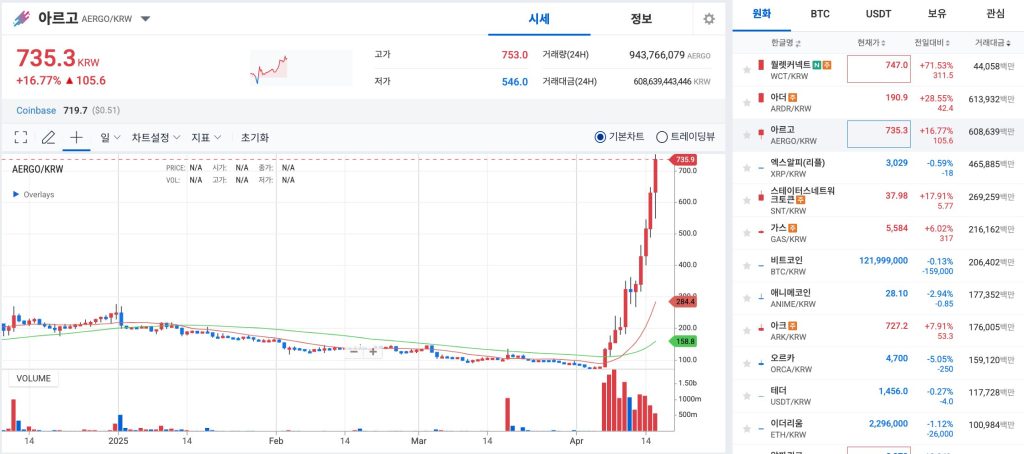Viewport: 1024px width, 454px height.
Task: Sort the list by 거래대금
Action: (x=993, y=43)
